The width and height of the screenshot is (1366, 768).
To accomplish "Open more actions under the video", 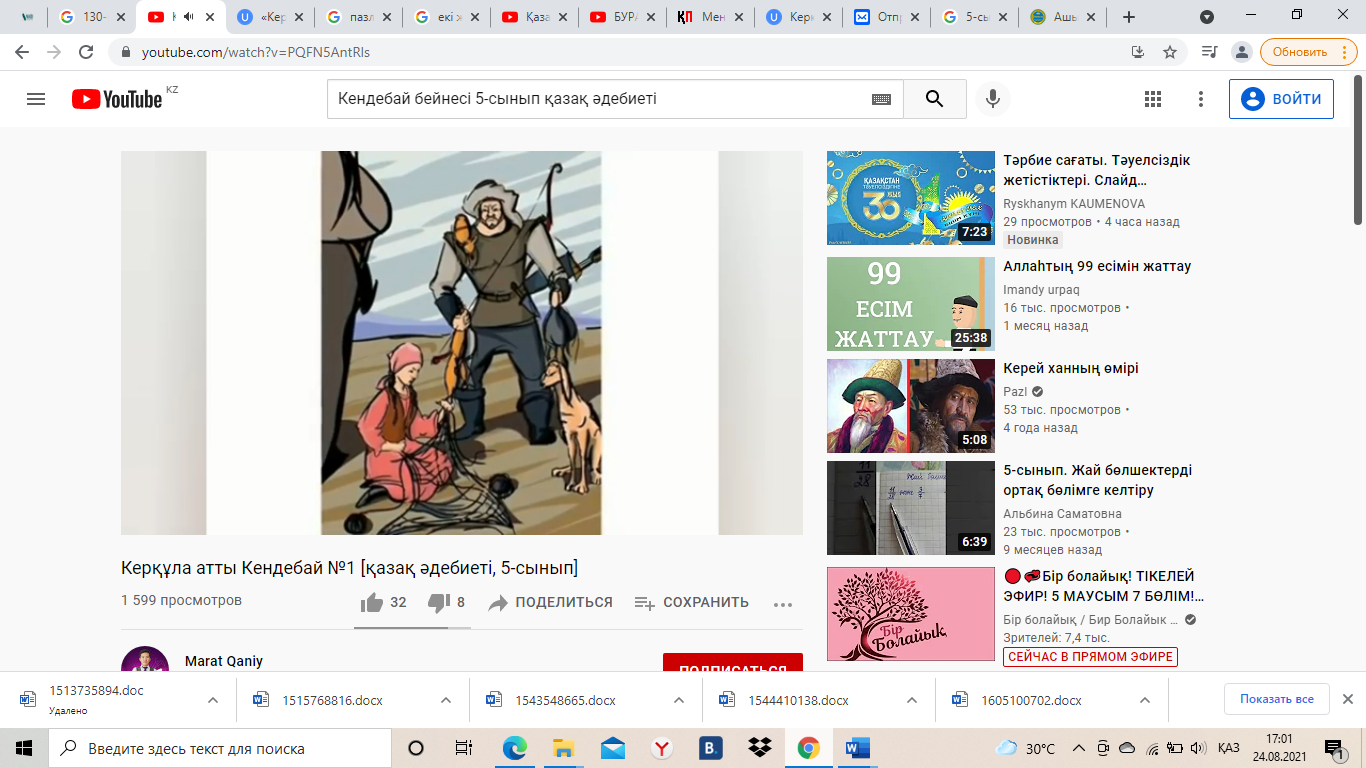I will (783, 603).
